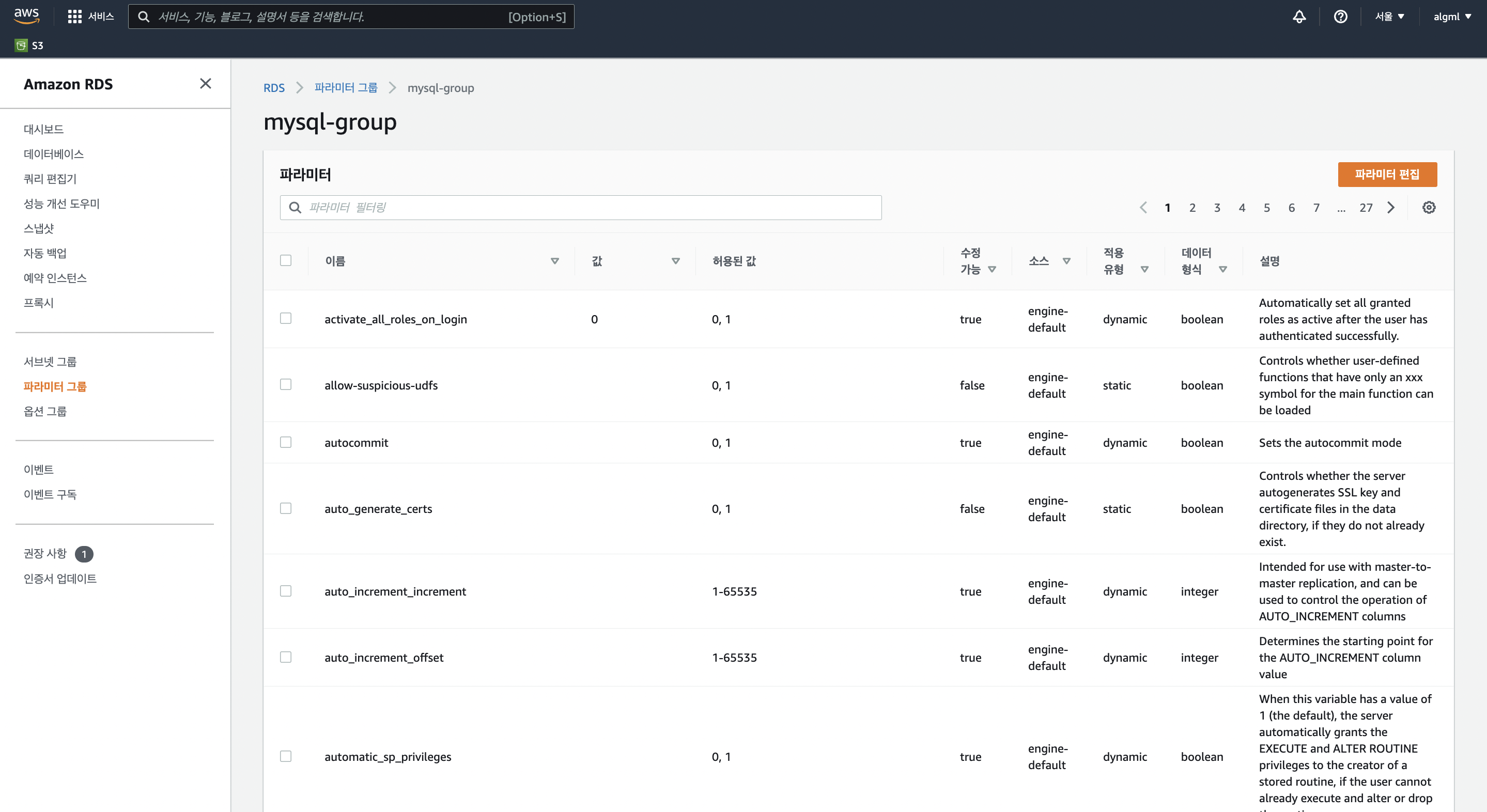Open 쿼리 편집기 in sidebar
Viewport: 1487px width, 812px height.
(x=50, y=179)
